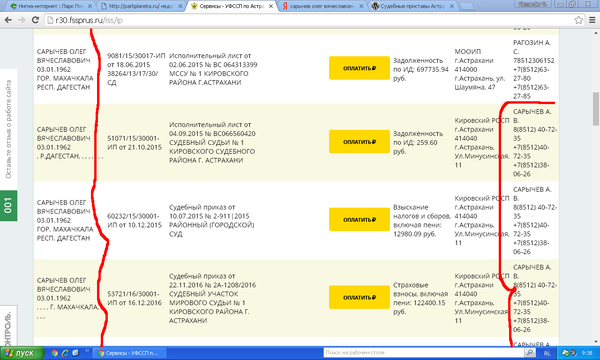Open the Chrome hamburger menu
This screenshot has width=600, height=360.
click(592, 20)
